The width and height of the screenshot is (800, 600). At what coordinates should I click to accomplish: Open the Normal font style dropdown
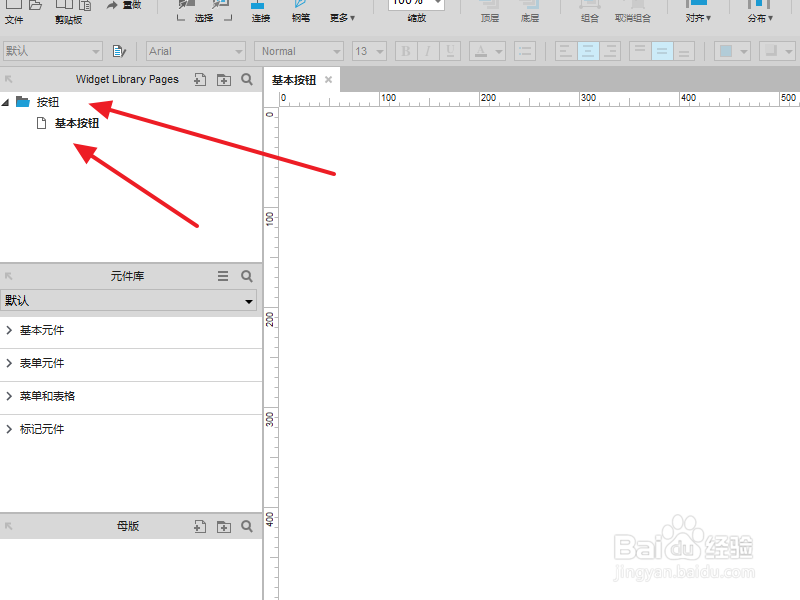[299, 51]
